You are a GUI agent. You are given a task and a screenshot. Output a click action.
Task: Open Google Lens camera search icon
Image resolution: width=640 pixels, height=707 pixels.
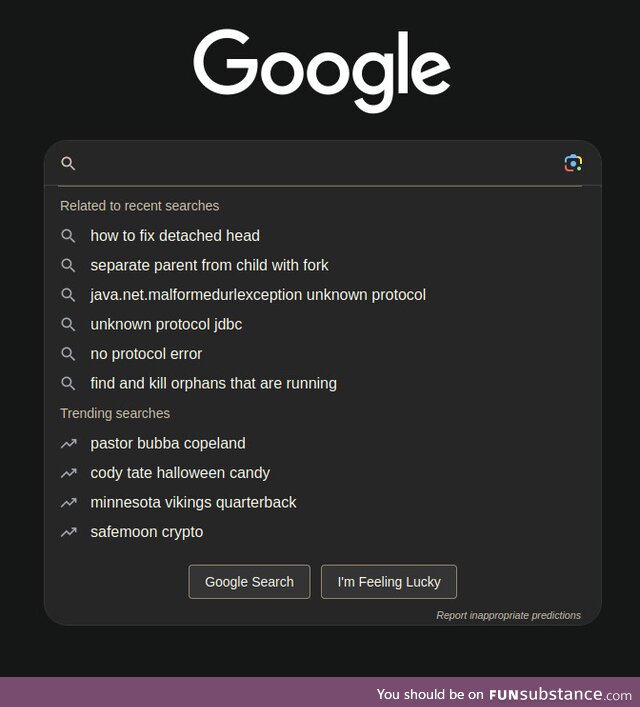click(573, 163)
